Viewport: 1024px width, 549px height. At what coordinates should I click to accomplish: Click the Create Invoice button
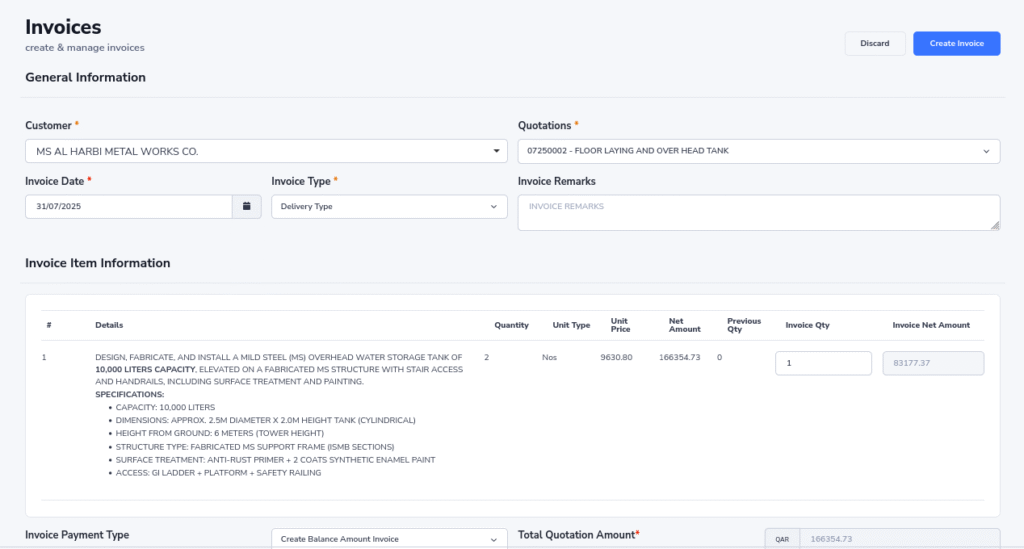956,44
